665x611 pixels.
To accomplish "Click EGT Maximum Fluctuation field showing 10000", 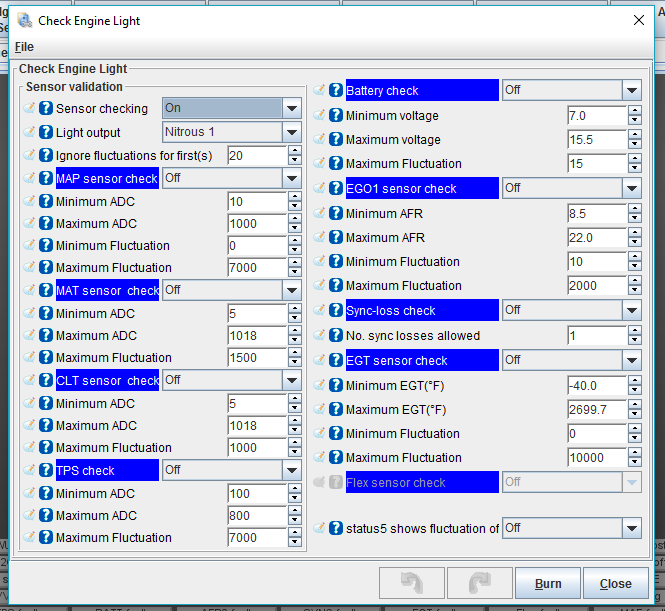I will pyautogui.click(x=597, y=457).
